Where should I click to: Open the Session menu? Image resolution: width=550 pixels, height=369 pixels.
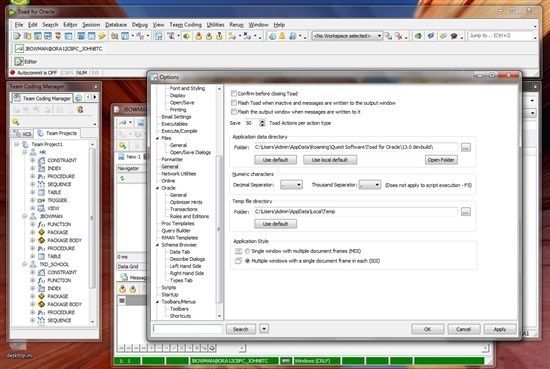91,25
